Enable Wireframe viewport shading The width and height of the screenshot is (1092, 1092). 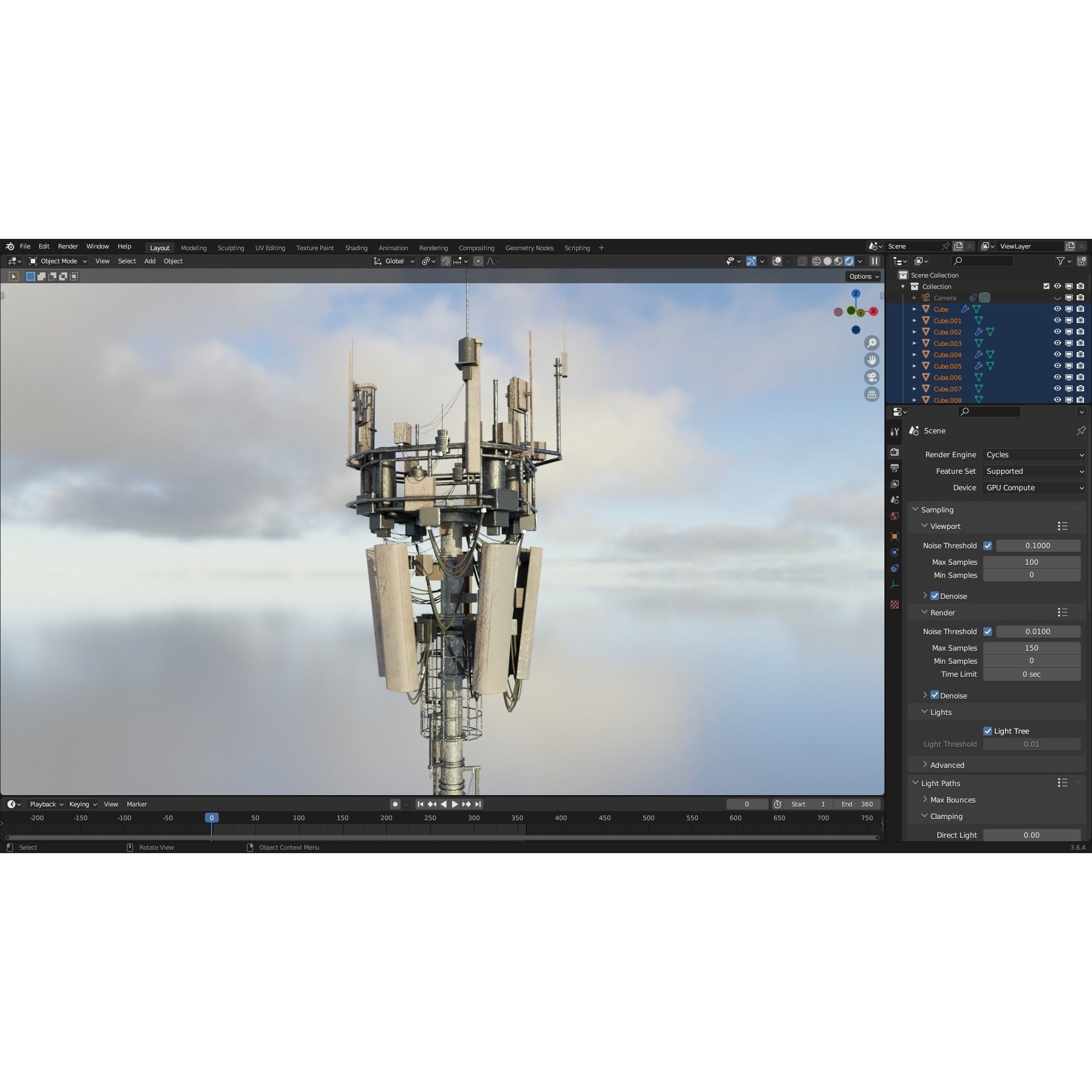[x=817, y=261]
